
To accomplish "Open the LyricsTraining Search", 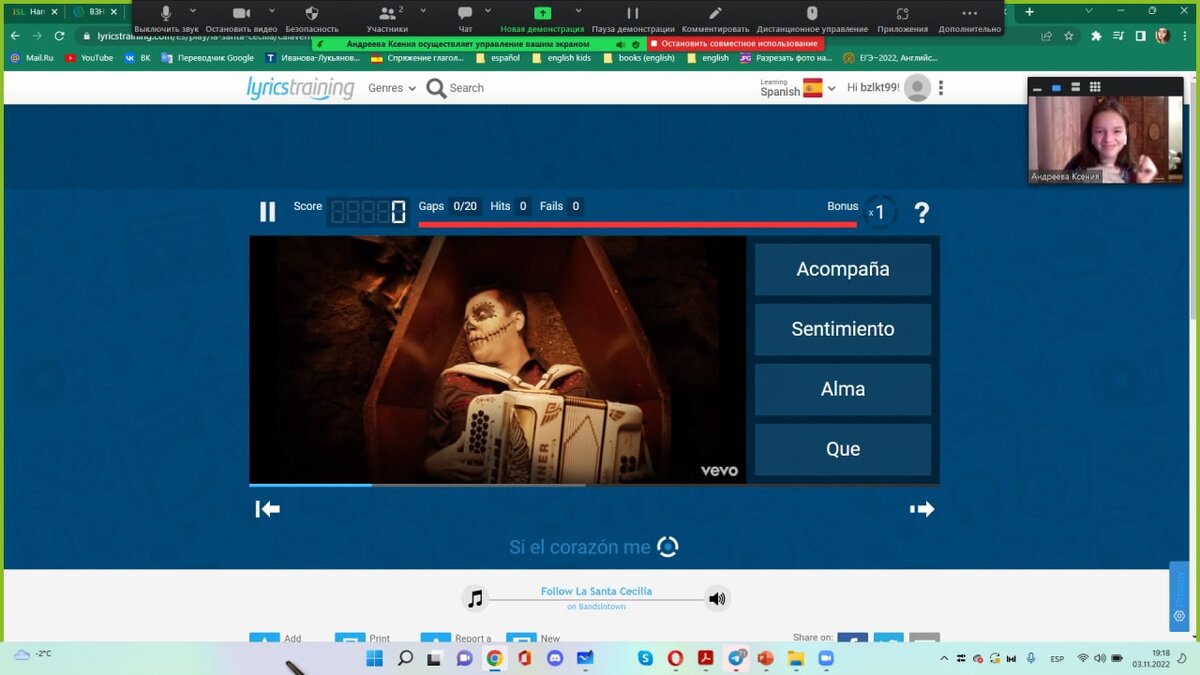I will click(x=455, y=88).
